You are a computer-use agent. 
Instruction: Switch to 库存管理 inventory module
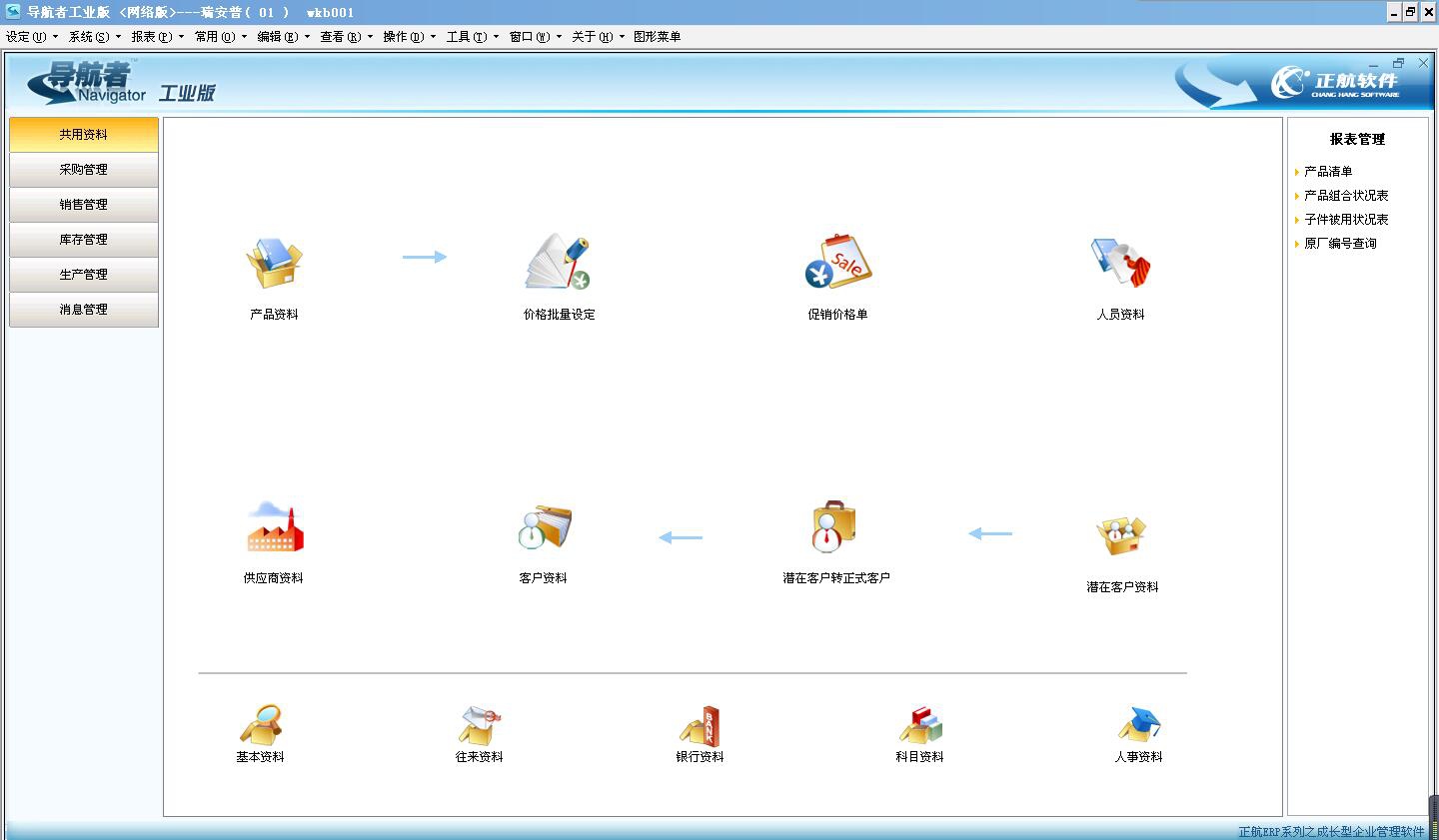pyautogui.click(x=84, y=240)
